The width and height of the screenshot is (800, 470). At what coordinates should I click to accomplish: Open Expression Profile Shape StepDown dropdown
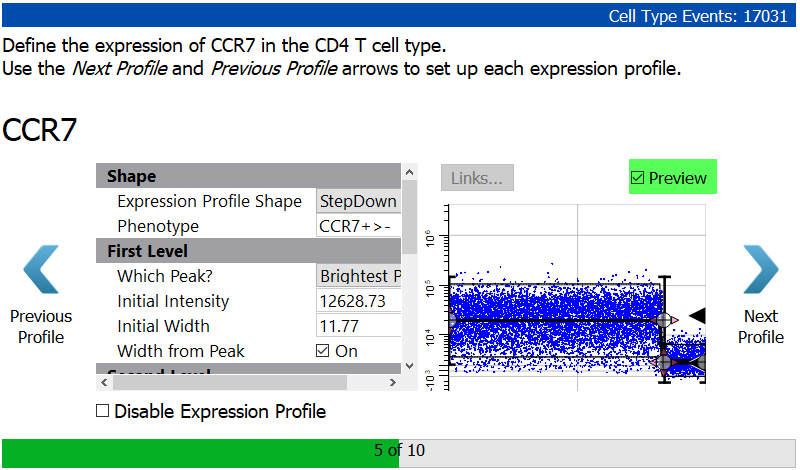(x=358, y=201)
